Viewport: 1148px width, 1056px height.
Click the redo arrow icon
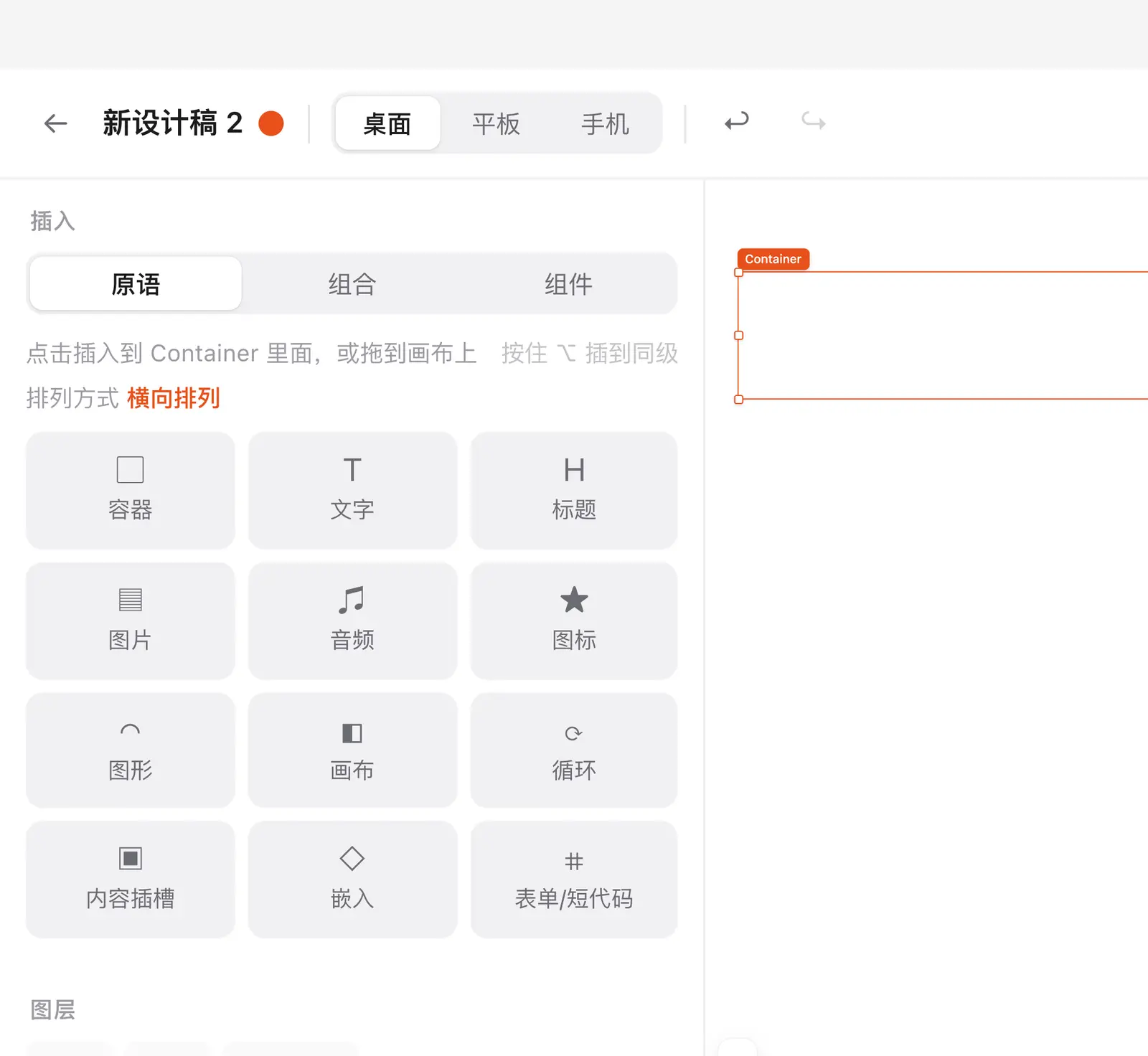(x=813, y=121)
